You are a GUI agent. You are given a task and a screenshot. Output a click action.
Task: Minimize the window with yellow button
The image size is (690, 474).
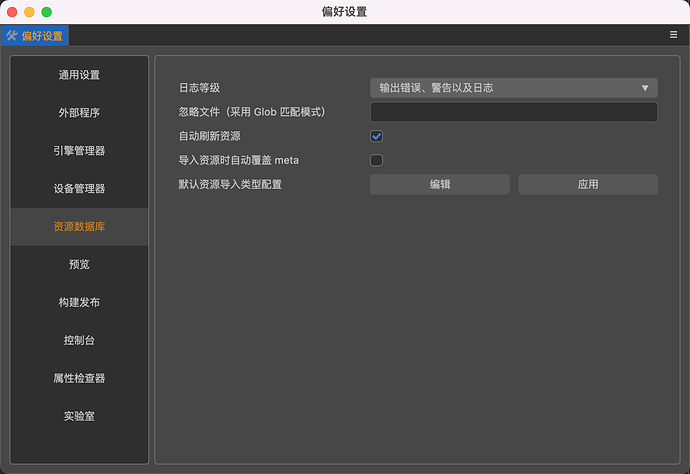click(x=29, y=12)
